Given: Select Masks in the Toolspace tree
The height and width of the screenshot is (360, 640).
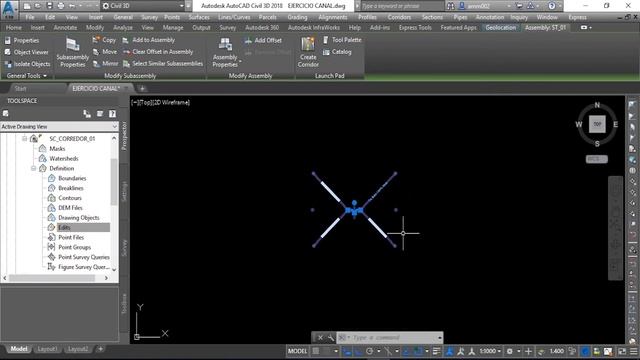Looking at the screenshot, I should [x=57, y=149].
